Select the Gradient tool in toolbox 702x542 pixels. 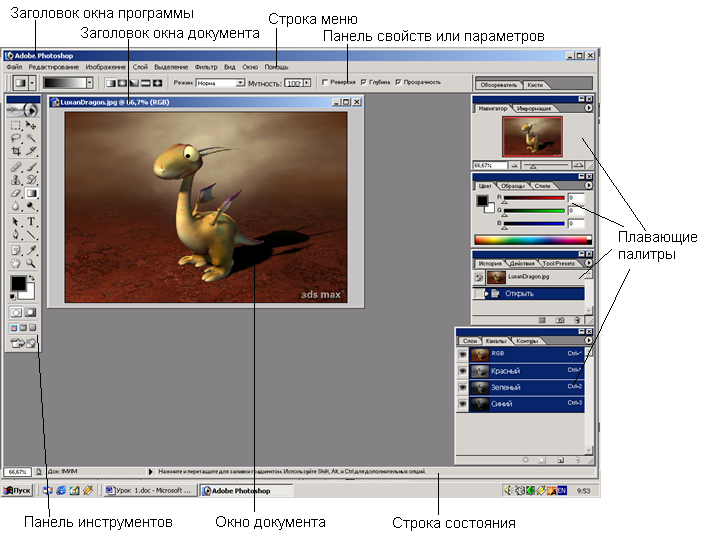[31, 193]
